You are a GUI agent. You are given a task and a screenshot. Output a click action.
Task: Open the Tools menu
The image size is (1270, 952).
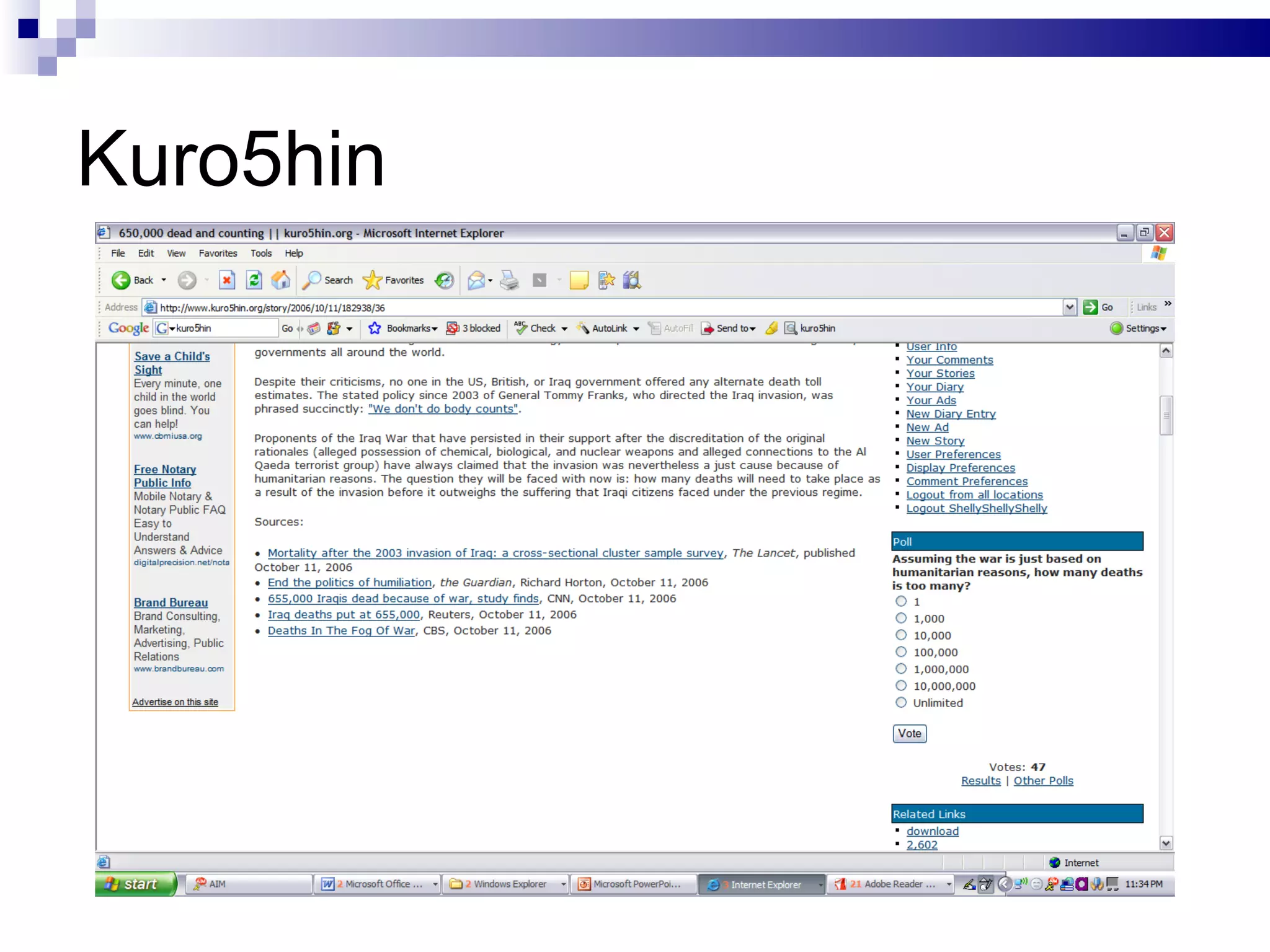[x=261, y=253]
